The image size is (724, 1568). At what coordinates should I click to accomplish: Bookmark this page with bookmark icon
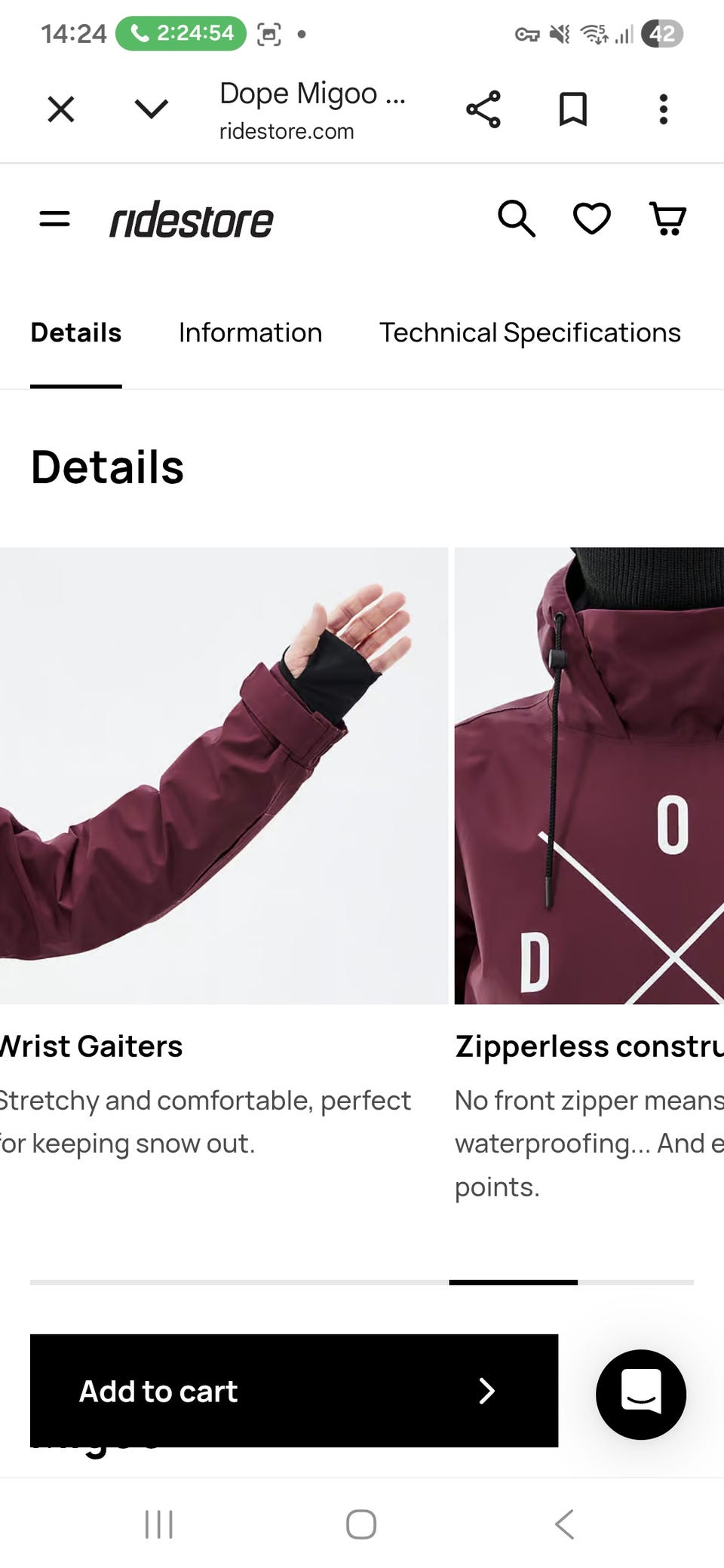click(573, 109)
